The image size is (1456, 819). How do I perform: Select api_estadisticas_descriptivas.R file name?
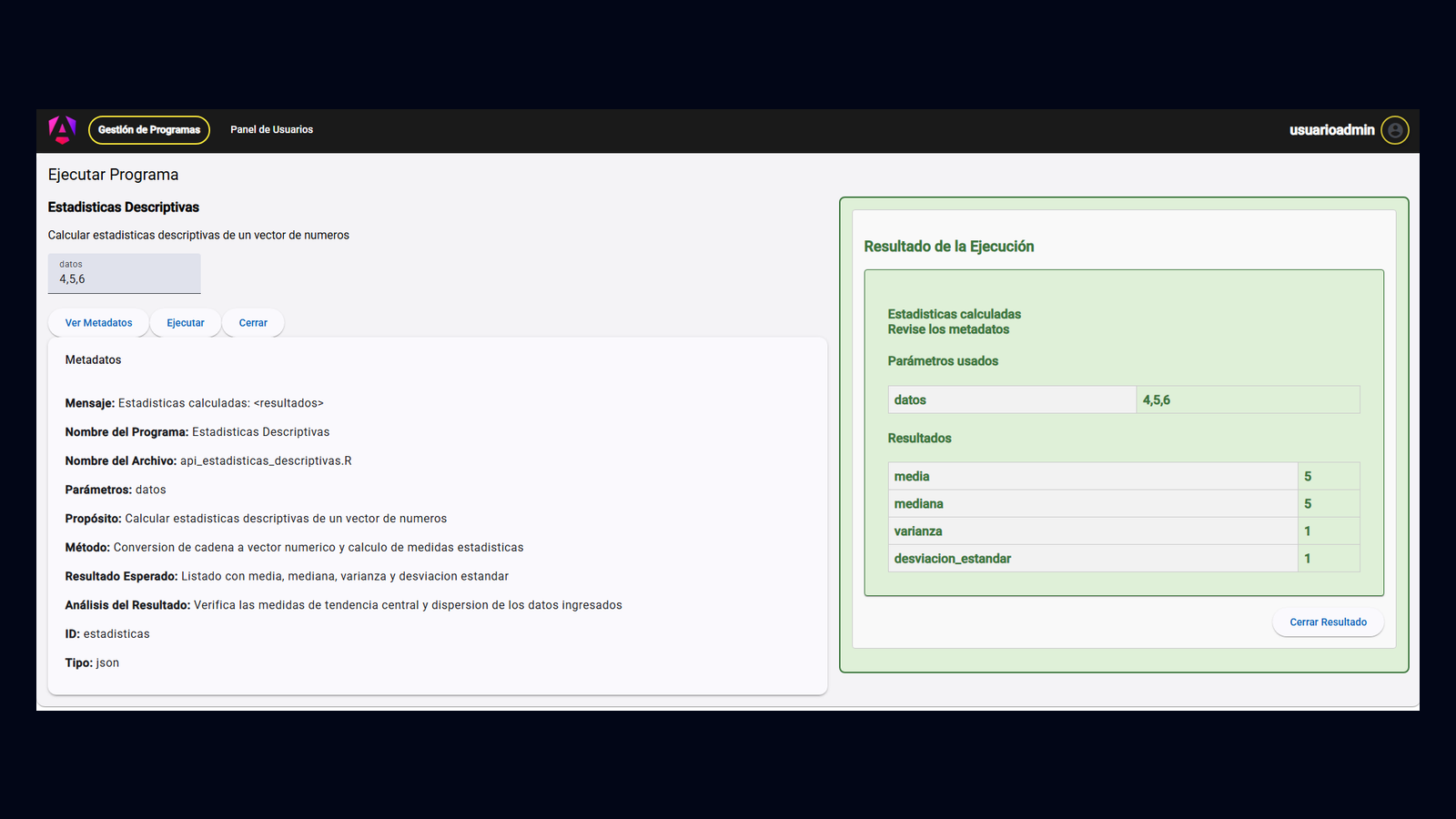[266, 461]
